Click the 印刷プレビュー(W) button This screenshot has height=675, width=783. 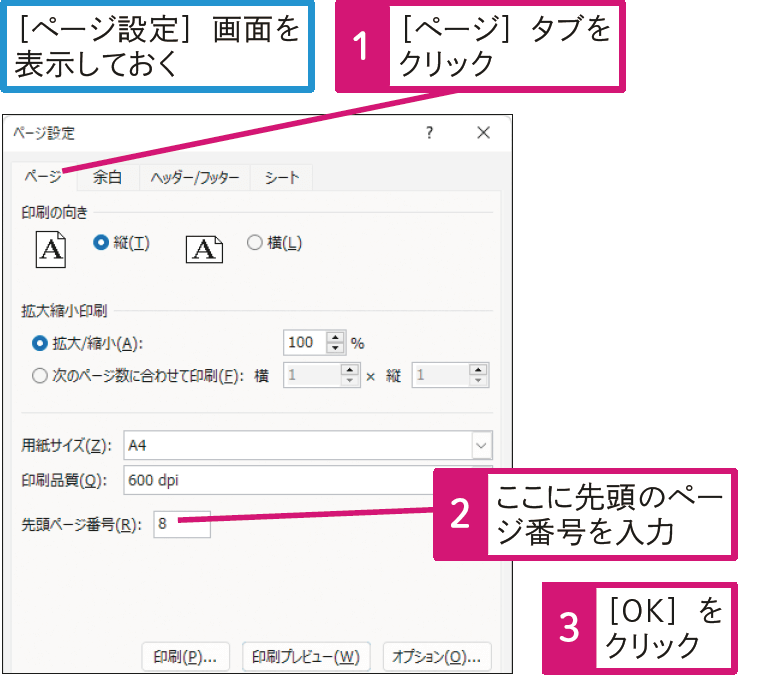coord(306,657)
